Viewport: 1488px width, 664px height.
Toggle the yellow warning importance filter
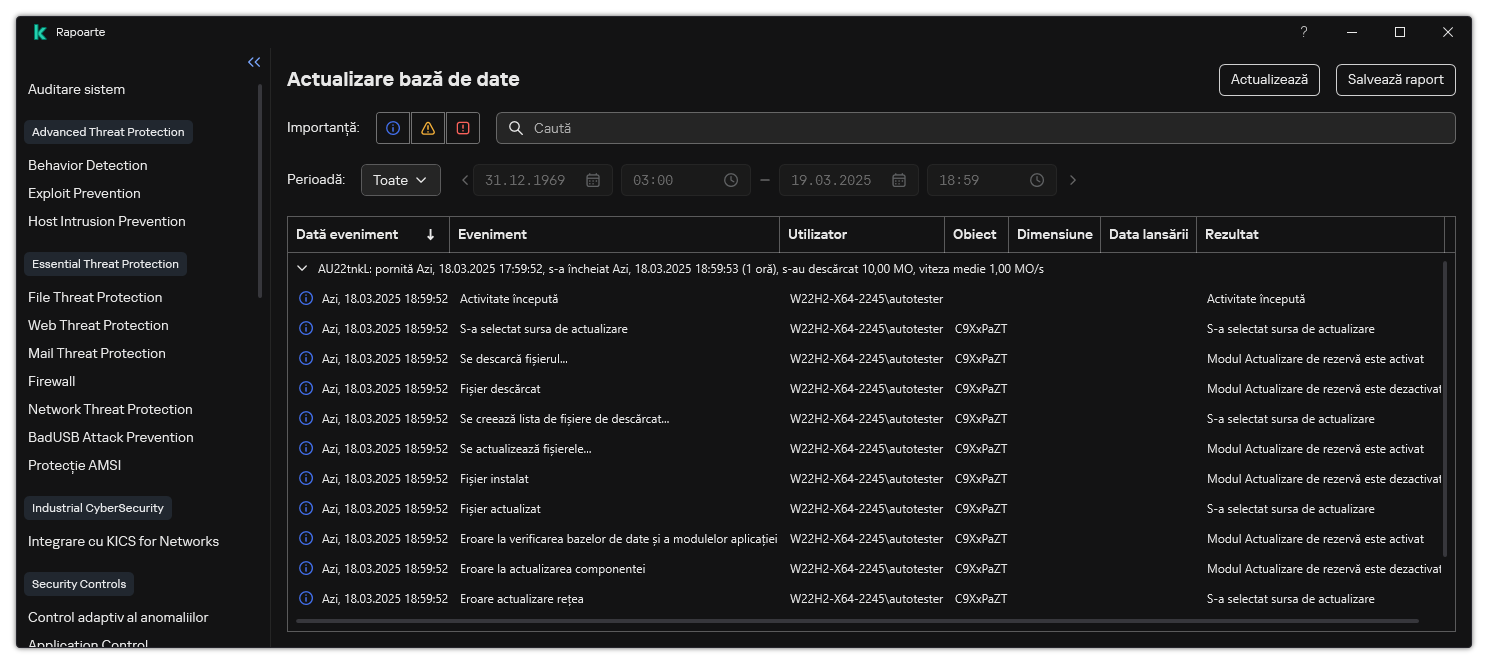428,128
